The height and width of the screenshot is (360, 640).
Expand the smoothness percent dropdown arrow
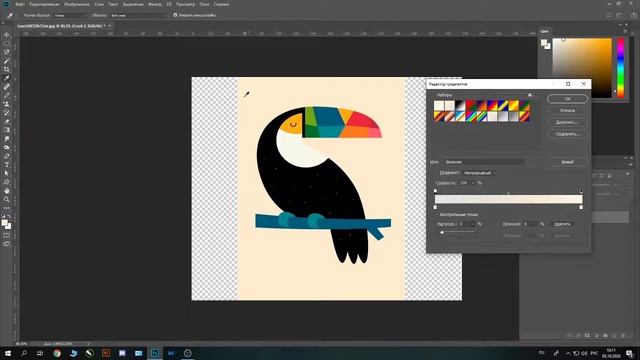tap(473, 183)
